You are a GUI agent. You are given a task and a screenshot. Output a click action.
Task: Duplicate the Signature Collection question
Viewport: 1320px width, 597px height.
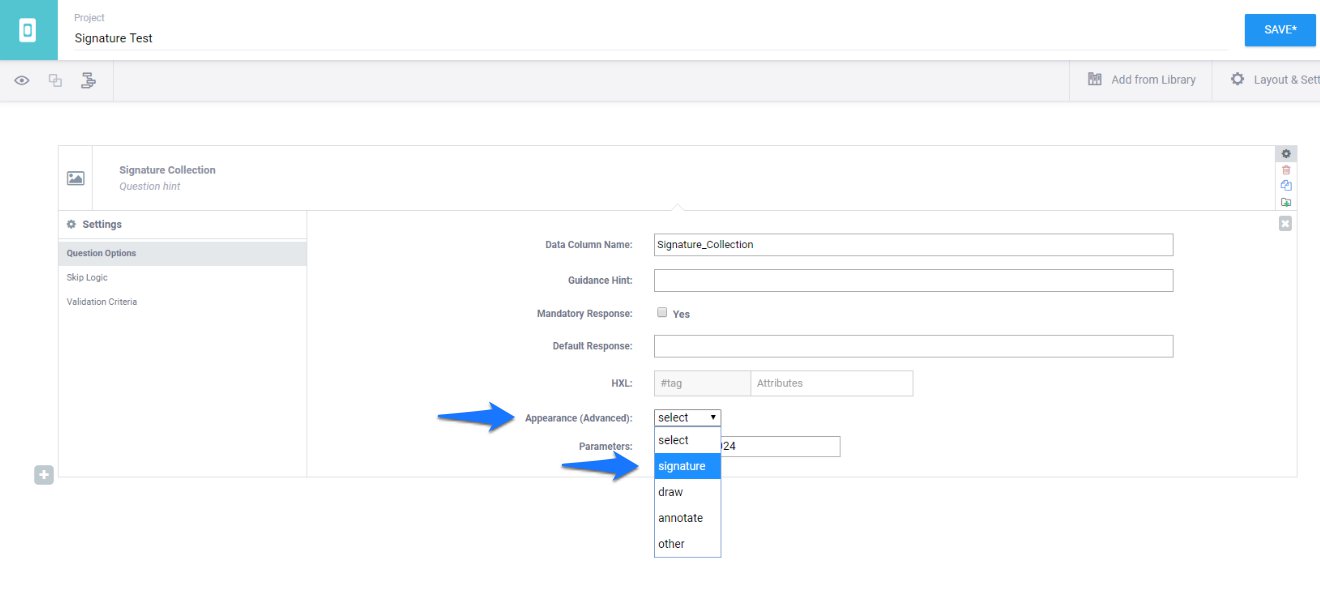1286,185
